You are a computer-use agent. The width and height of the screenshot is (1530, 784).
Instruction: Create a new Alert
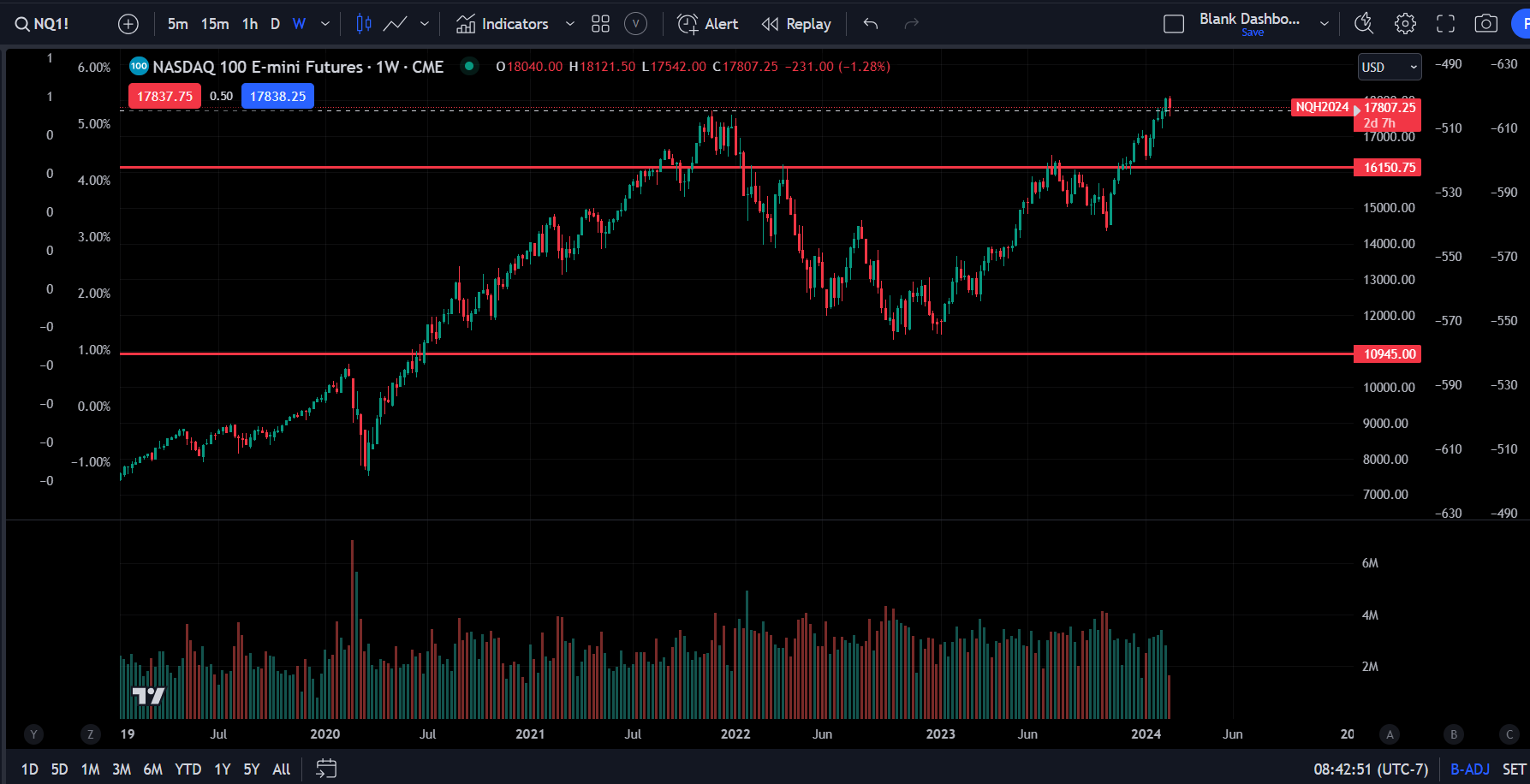point(707,24)
